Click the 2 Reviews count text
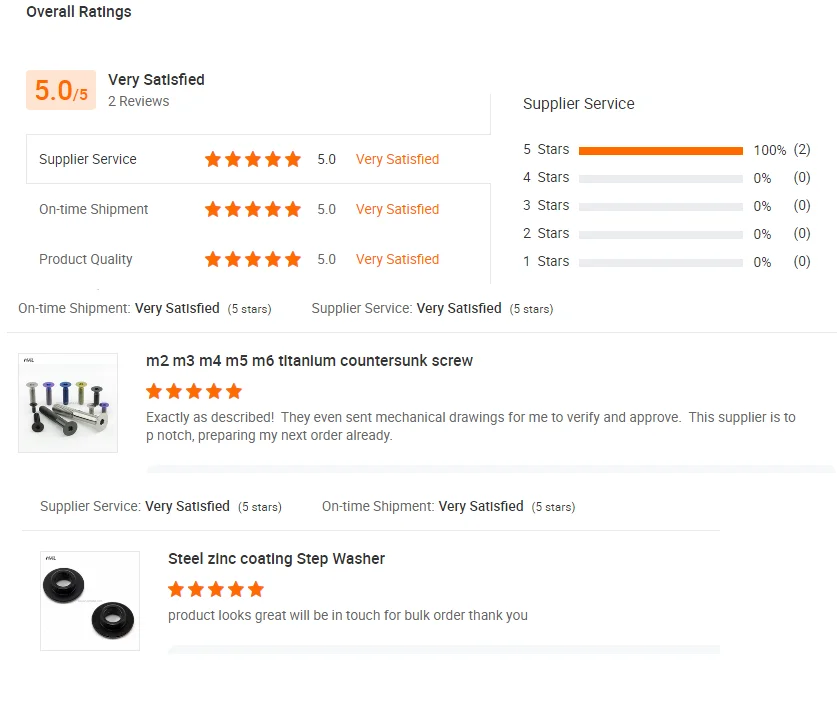837x713 pixels. [x=139, y=101]
